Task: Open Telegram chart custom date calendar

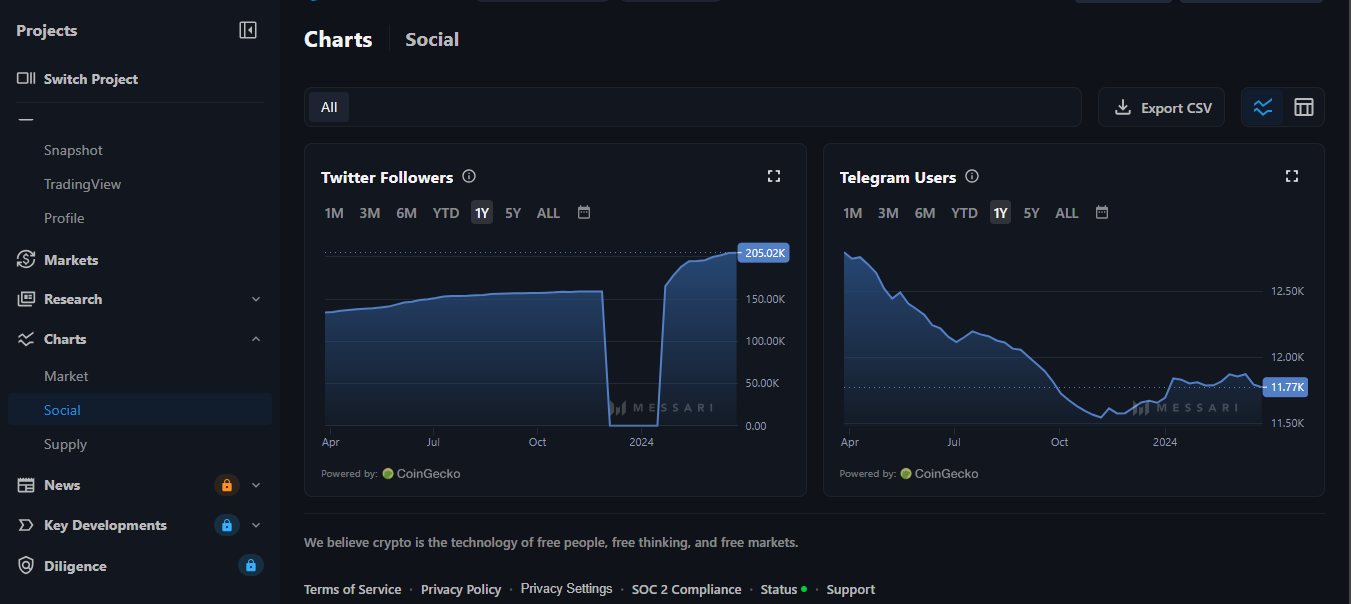Action: 1102,212
